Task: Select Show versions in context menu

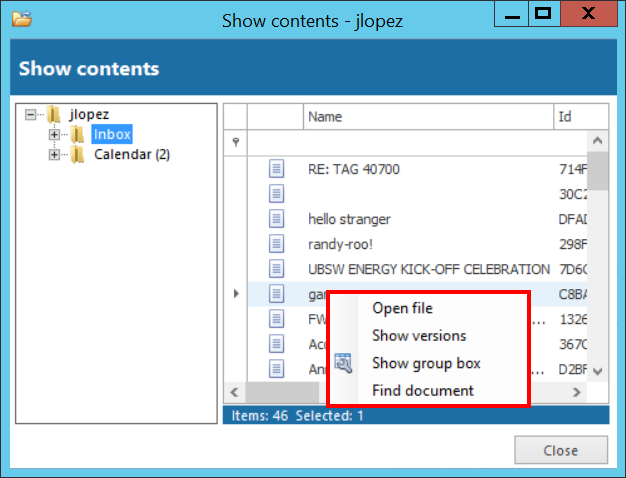Action: pyautogui.click(x=419, y=336)
